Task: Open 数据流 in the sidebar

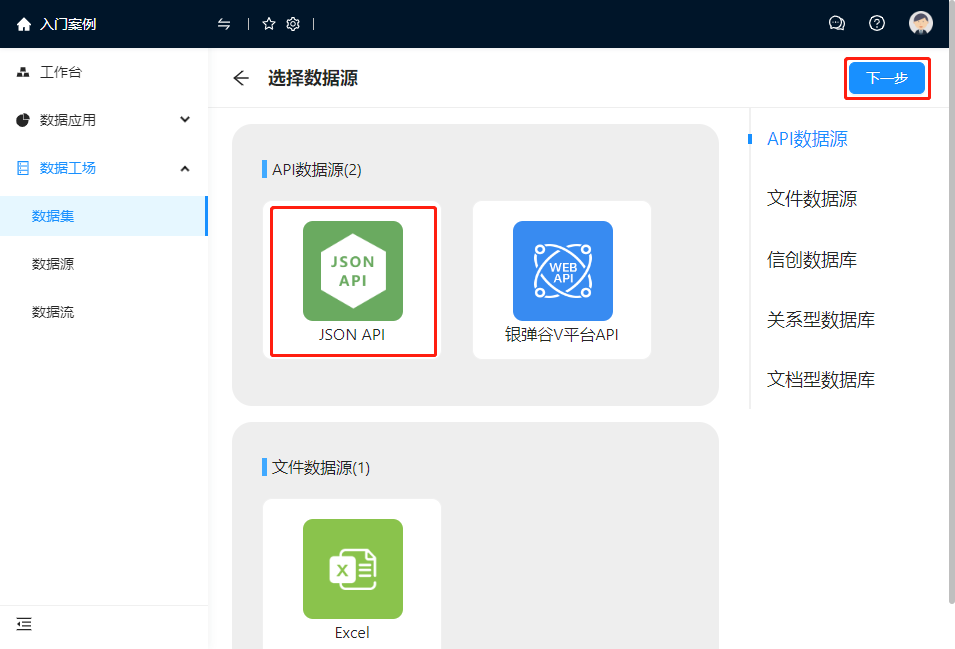Action: point(53,312)
